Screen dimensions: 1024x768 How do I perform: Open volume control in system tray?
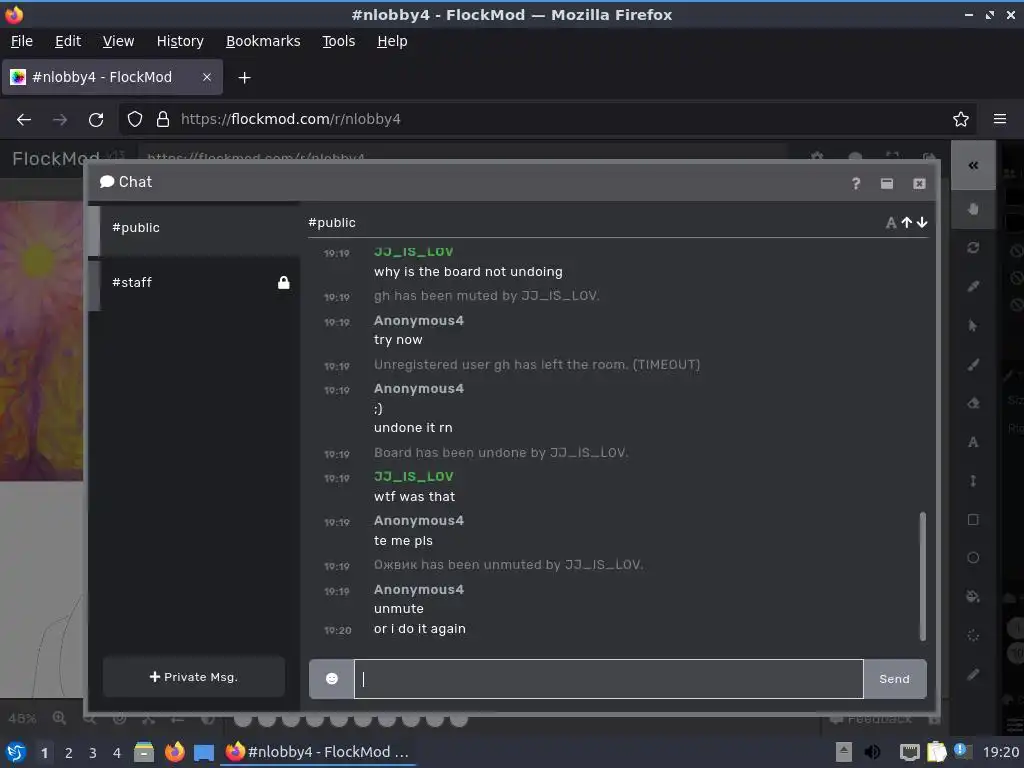(872, 752)
